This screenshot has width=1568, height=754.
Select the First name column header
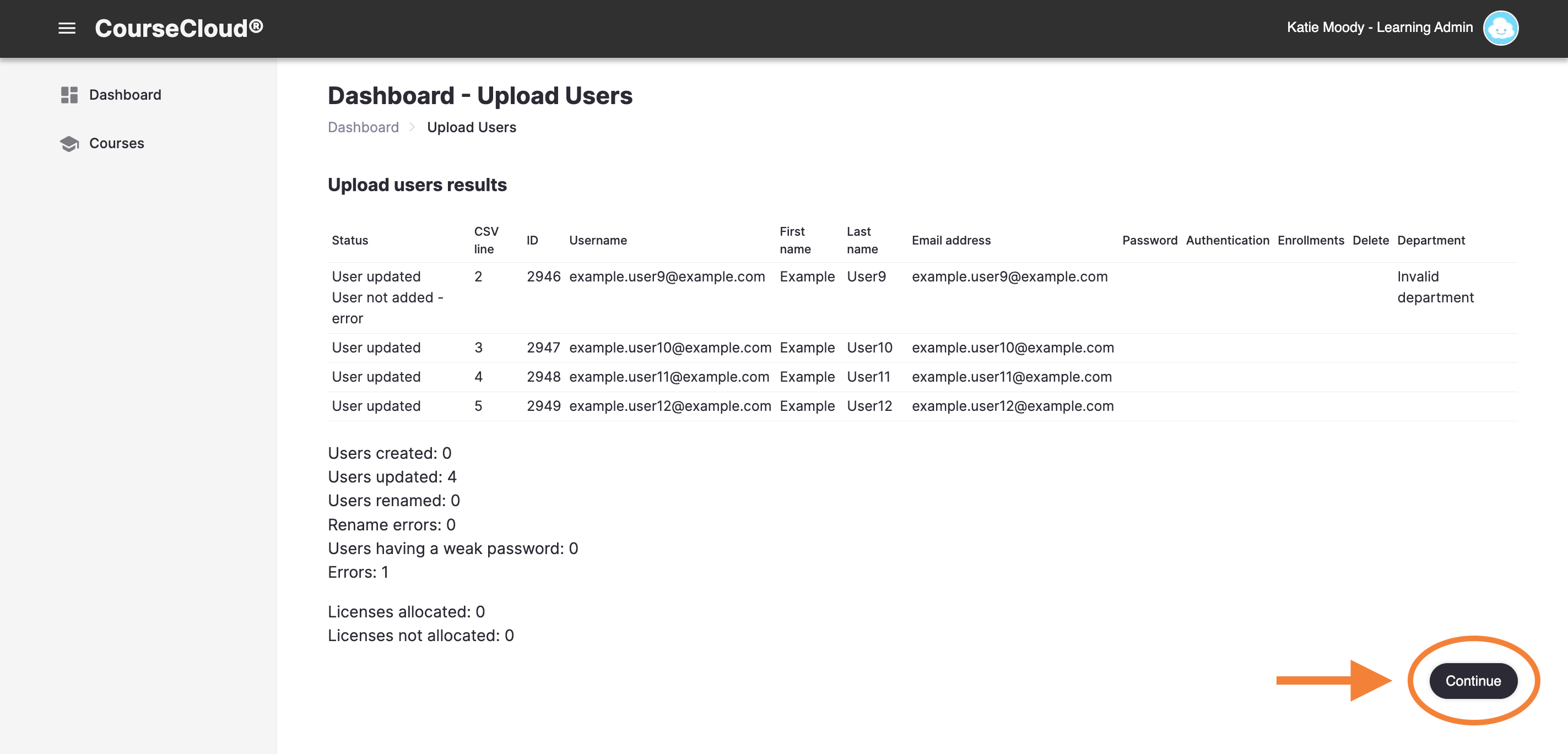[x=795, y=240]
